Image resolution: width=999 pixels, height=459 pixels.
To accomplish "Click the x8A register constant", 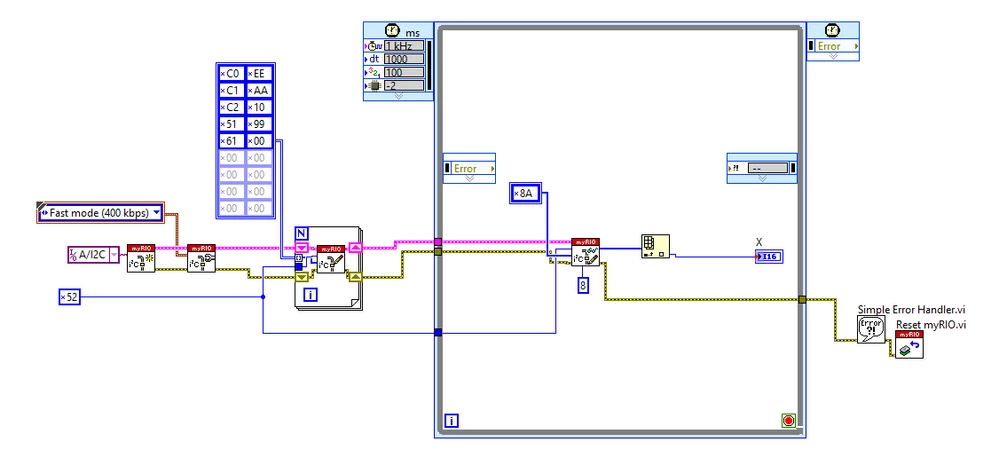I will (526, 193).
